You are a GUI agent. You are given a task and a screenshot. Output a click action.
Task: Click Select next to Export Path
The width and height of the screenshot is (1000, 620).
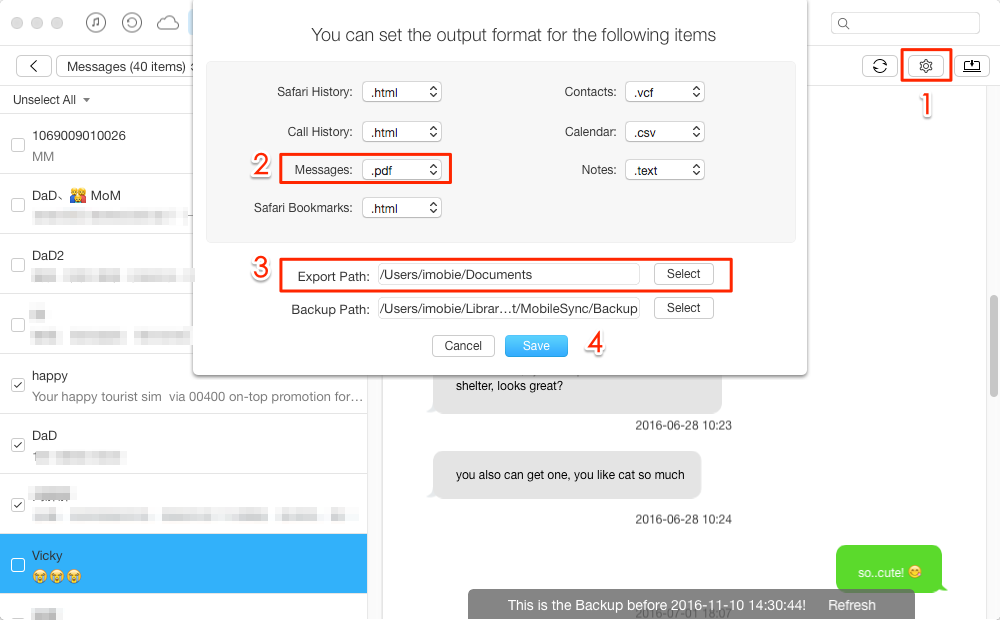click(684, 274)
